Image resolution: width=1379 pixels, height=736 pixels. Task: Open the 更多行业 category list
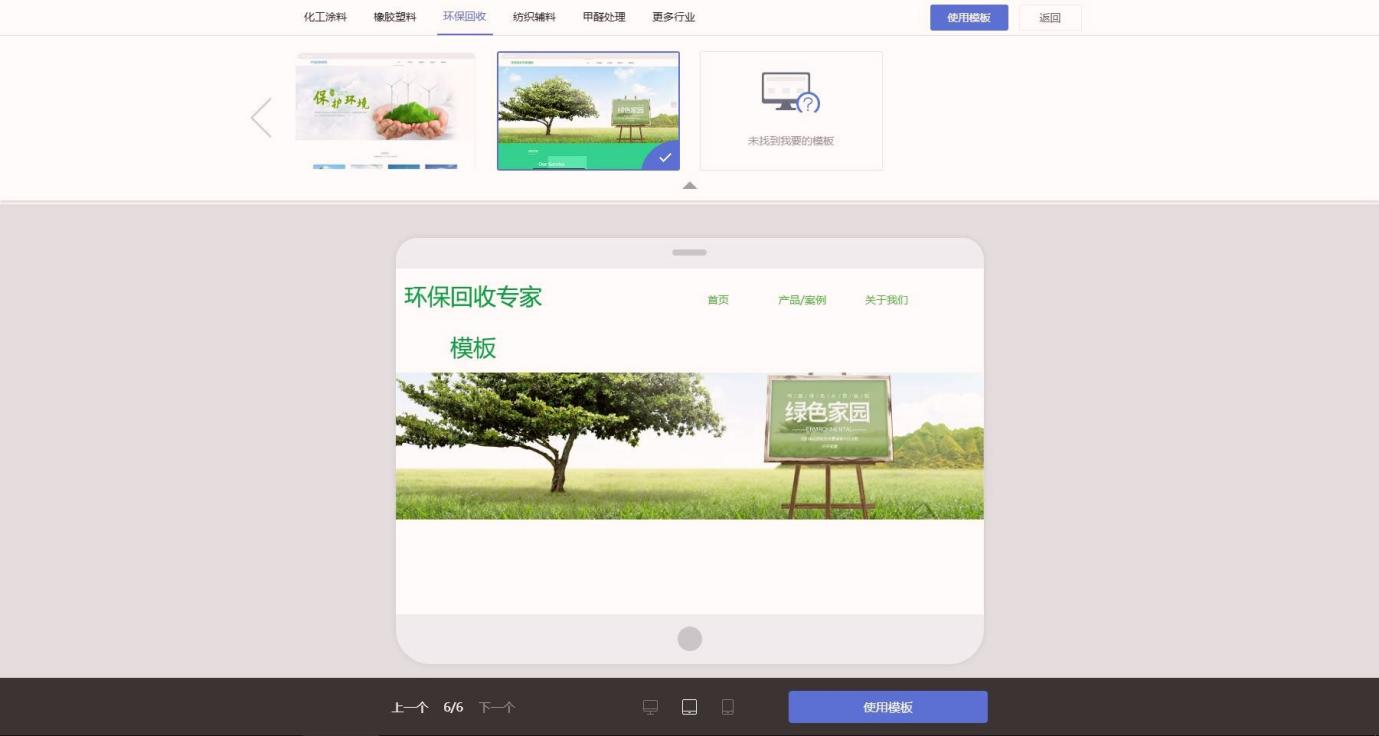674,17
